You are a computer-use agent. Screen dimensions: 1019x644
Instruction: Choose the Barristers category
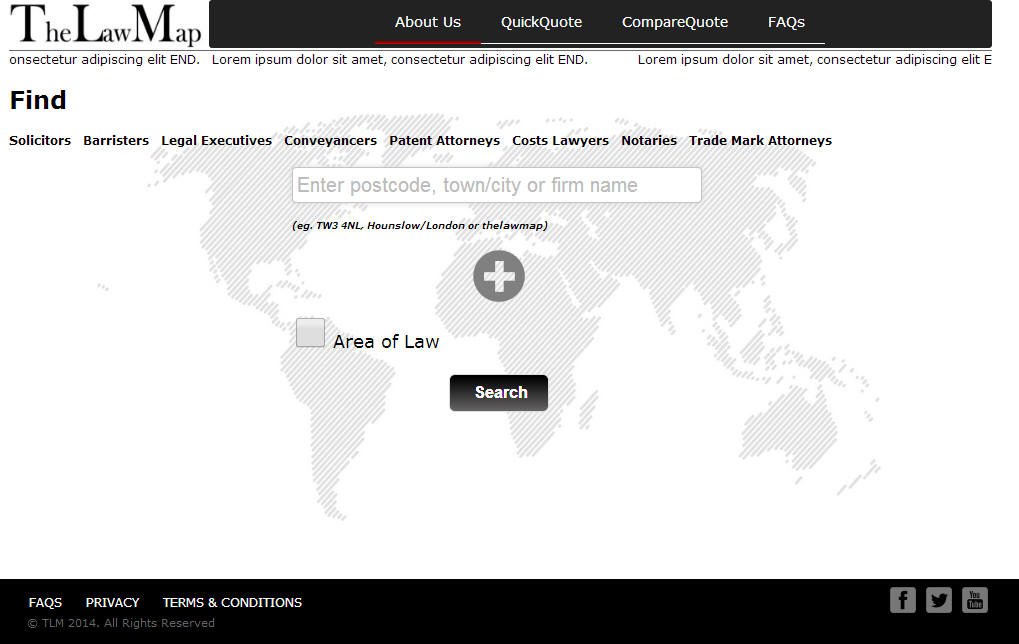(x=116, y=141)
